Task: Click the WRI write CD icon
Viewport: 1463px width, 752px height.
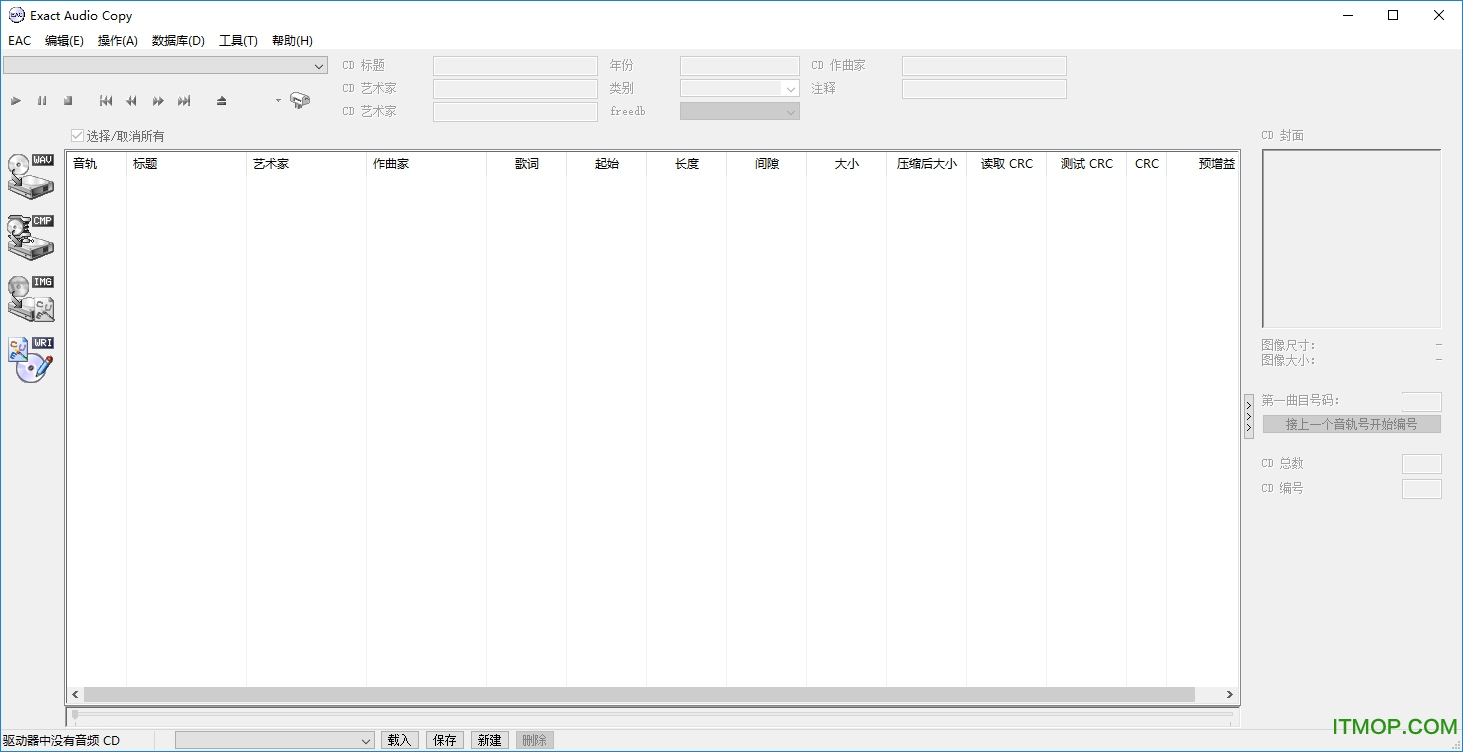Action: [30, 359]
